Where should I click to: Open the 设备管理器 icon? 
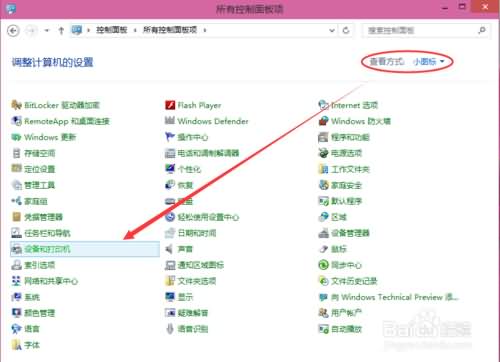[x=323, y=233]
